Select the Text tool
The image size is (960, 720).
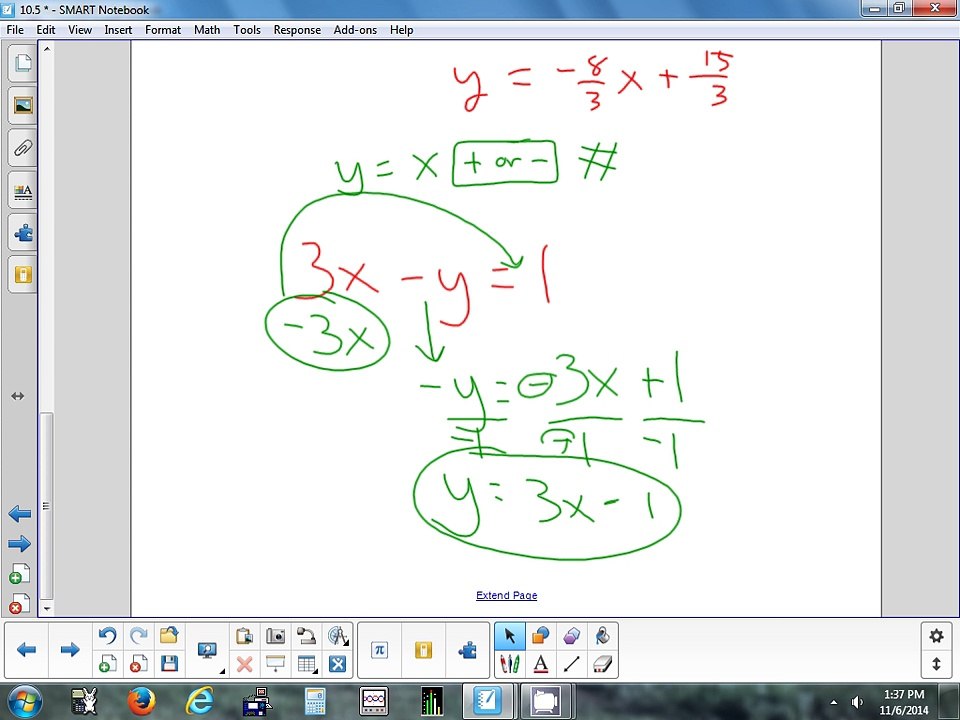tap(540, 664)
